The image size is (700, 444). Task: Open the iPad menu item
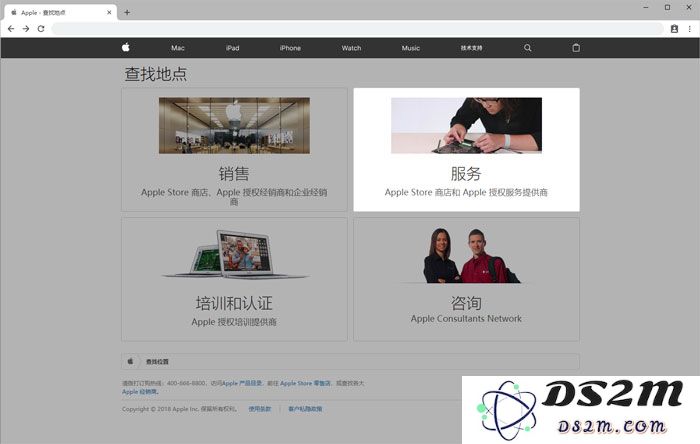(233, 48)
